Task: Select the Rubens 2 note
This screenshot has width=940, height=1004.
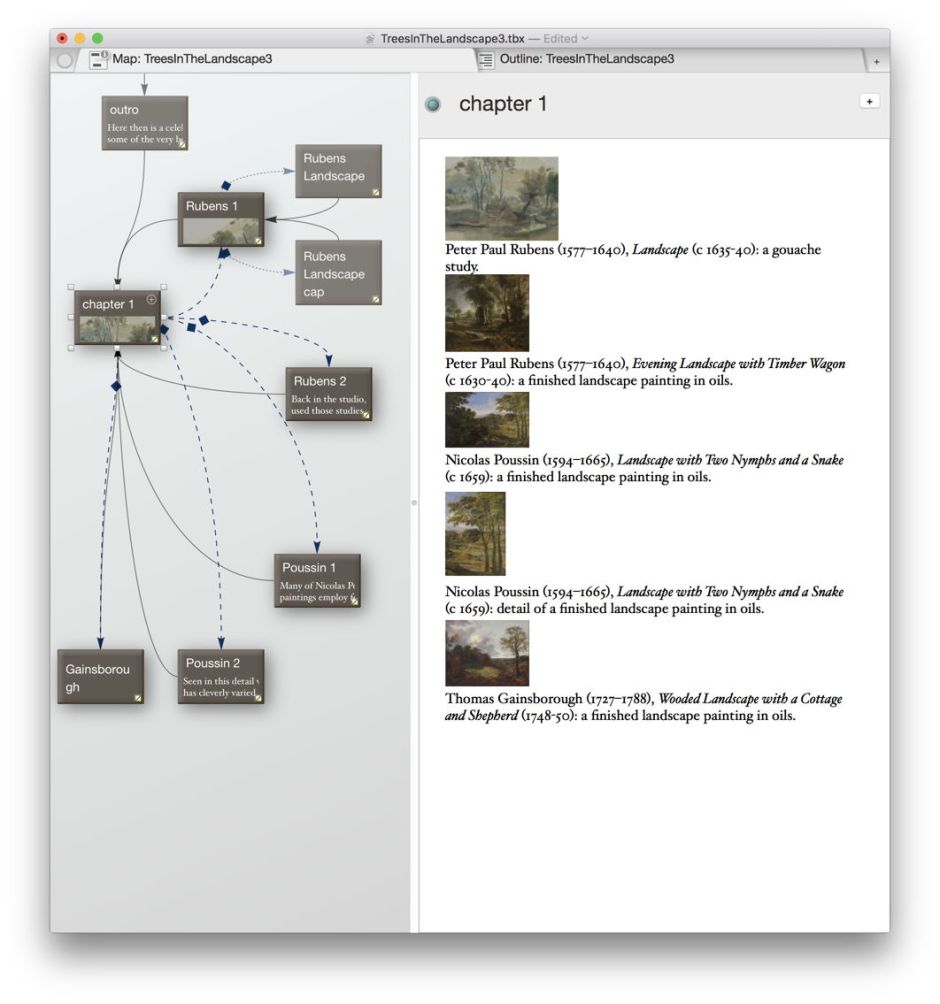Action: 328,394
